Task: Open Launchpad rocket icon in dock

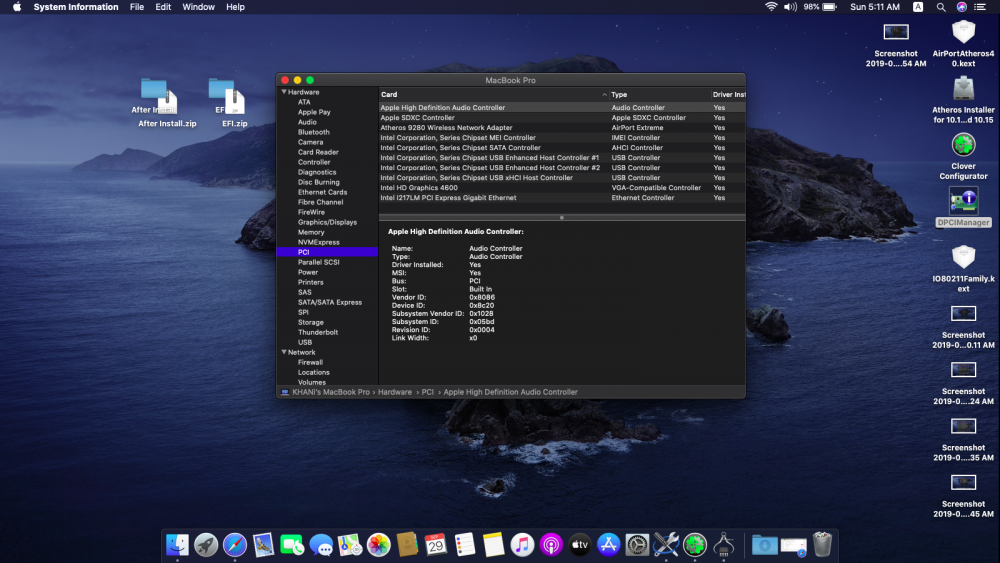Action: pos(206,545)
